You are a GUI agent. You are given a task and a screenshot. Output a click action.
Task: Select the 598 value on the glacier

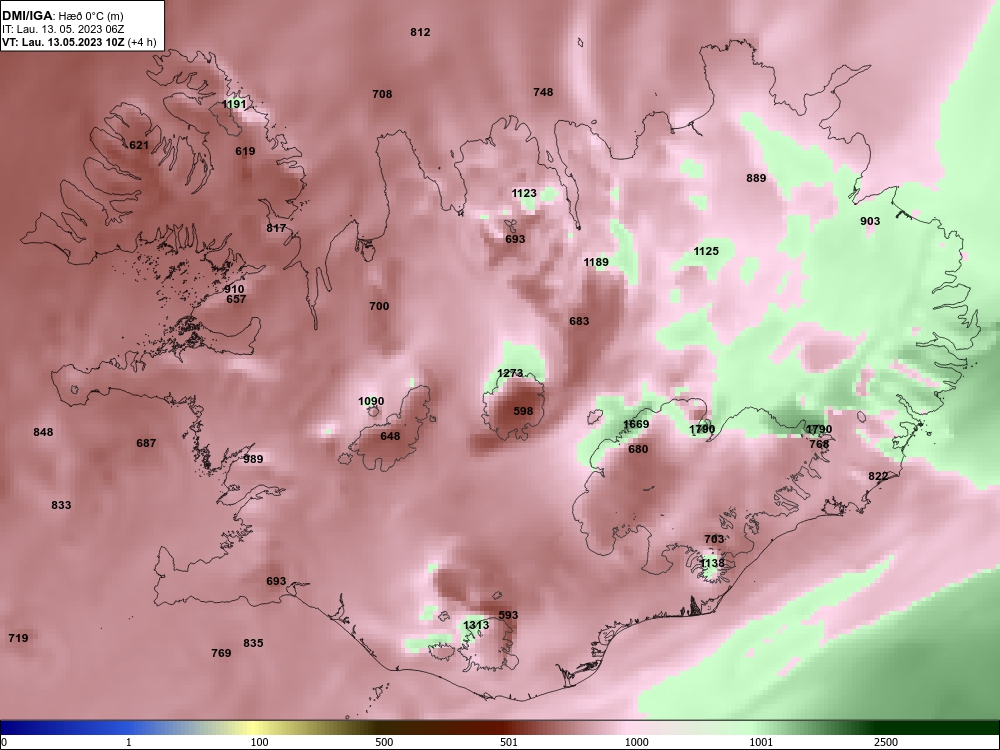coord(523,411)
